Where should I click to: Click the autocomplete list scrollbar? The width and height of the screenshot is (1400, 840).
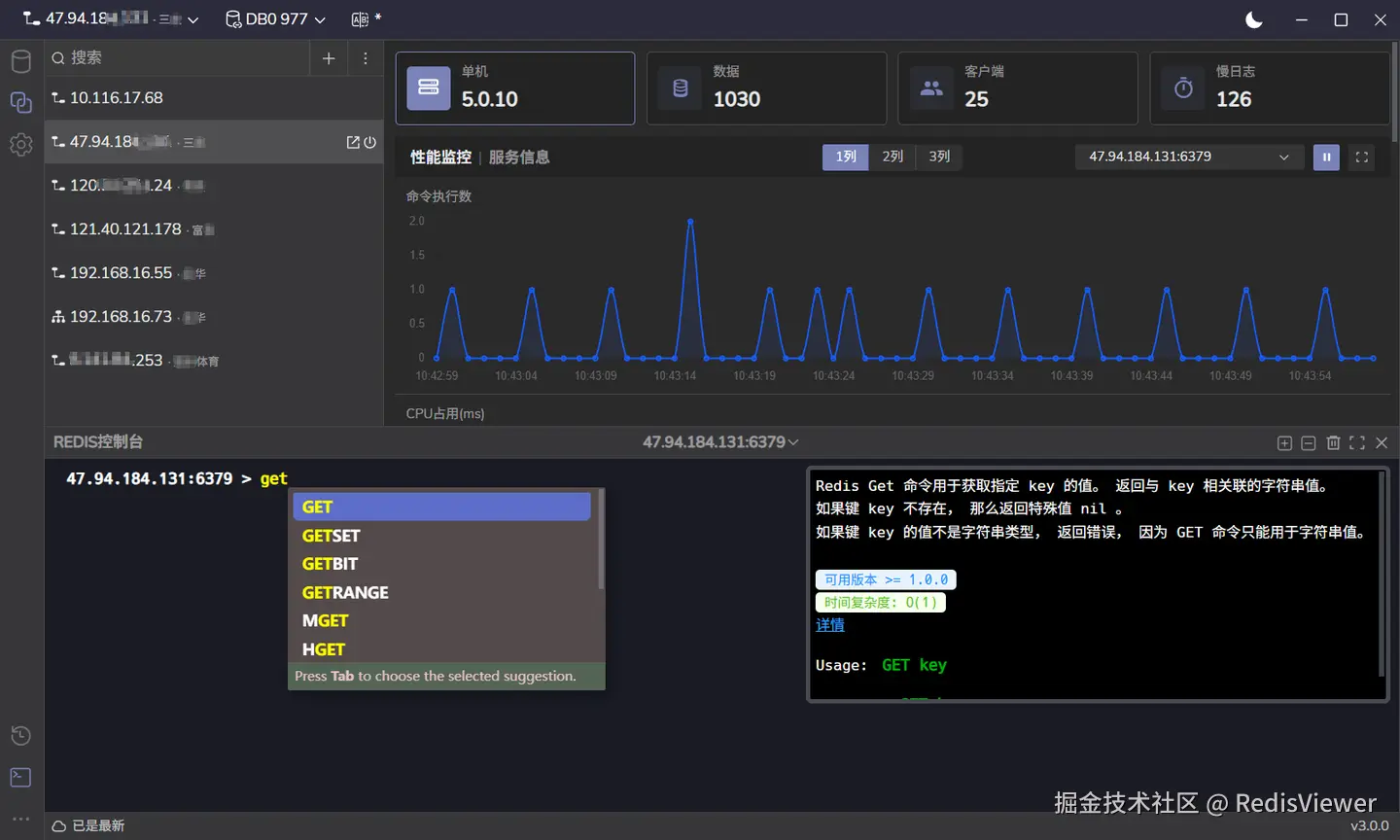coord(601,540)
